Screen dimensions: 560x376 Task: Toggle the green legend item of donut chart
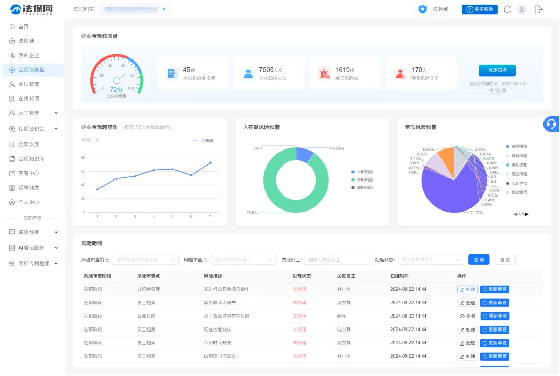pos(362,180)
